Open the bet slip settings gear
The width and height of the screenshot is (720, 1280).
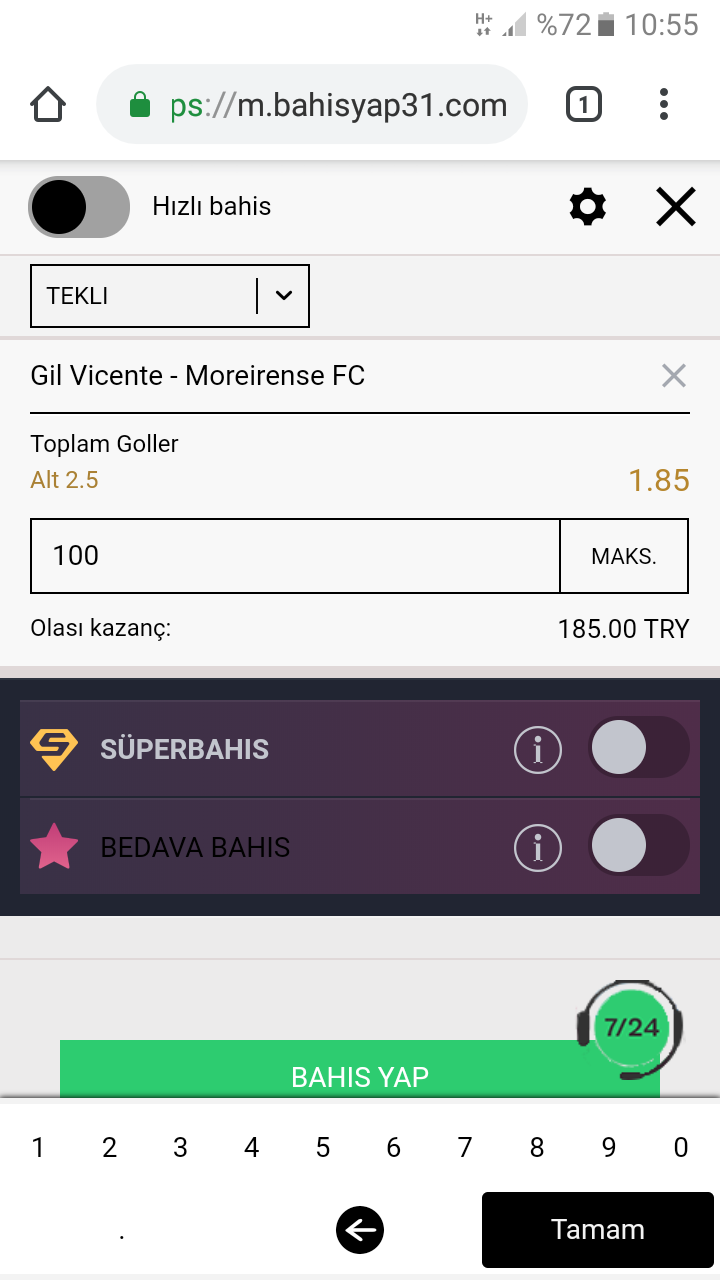[x=587, y=207]
